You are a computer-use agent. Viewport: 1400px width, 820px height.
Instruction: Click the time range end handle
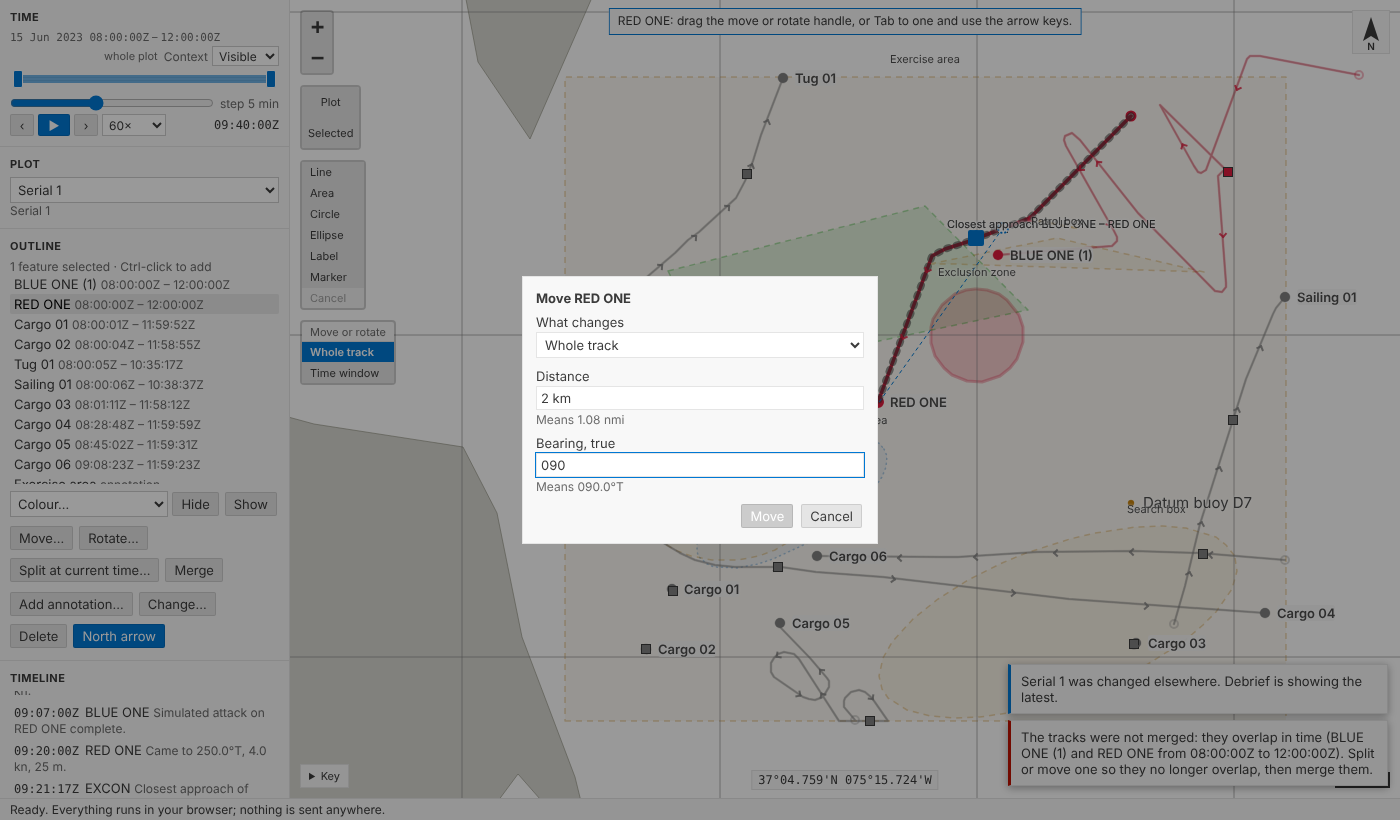[271, 79]
